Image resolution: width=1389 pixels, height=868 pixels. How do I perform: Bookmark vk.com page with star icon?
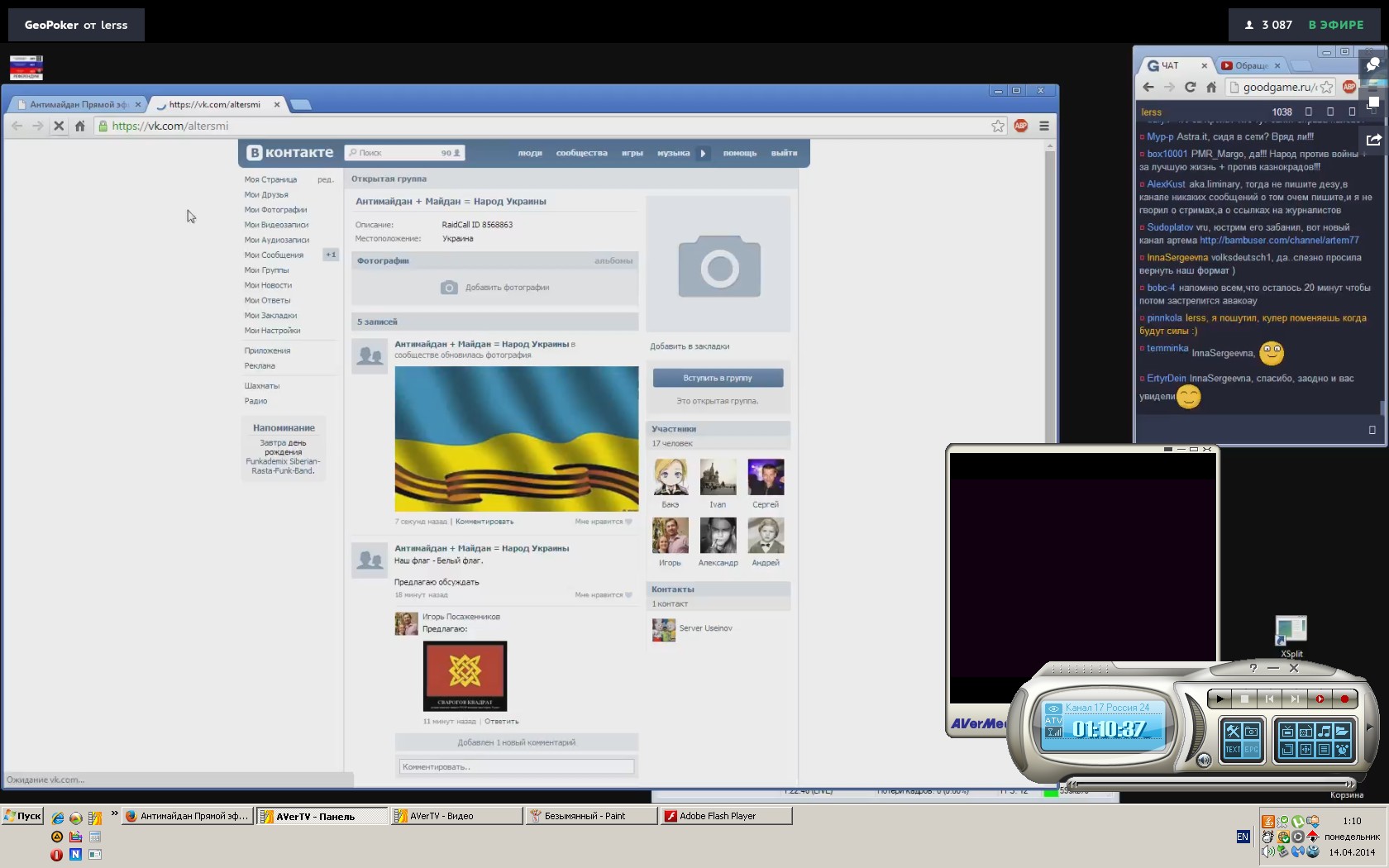pyautogui.click(x=998, y=126)
